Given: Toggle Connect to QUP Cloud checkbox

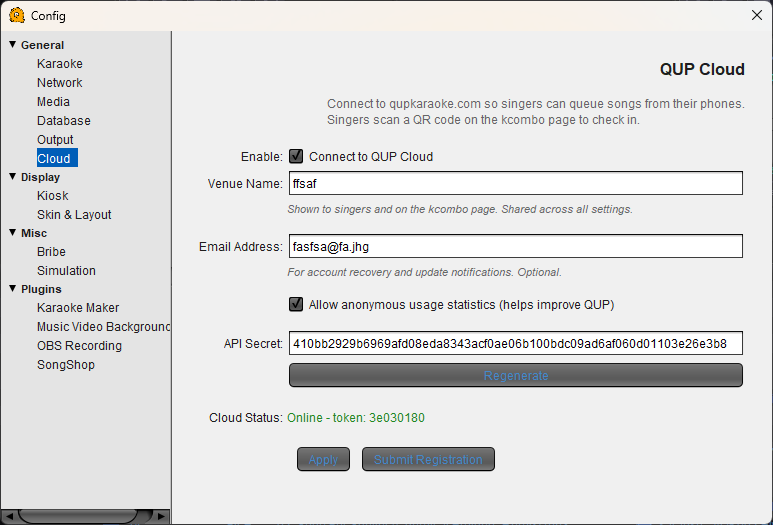Looking at the screenshot, I should tap(296, 156).
